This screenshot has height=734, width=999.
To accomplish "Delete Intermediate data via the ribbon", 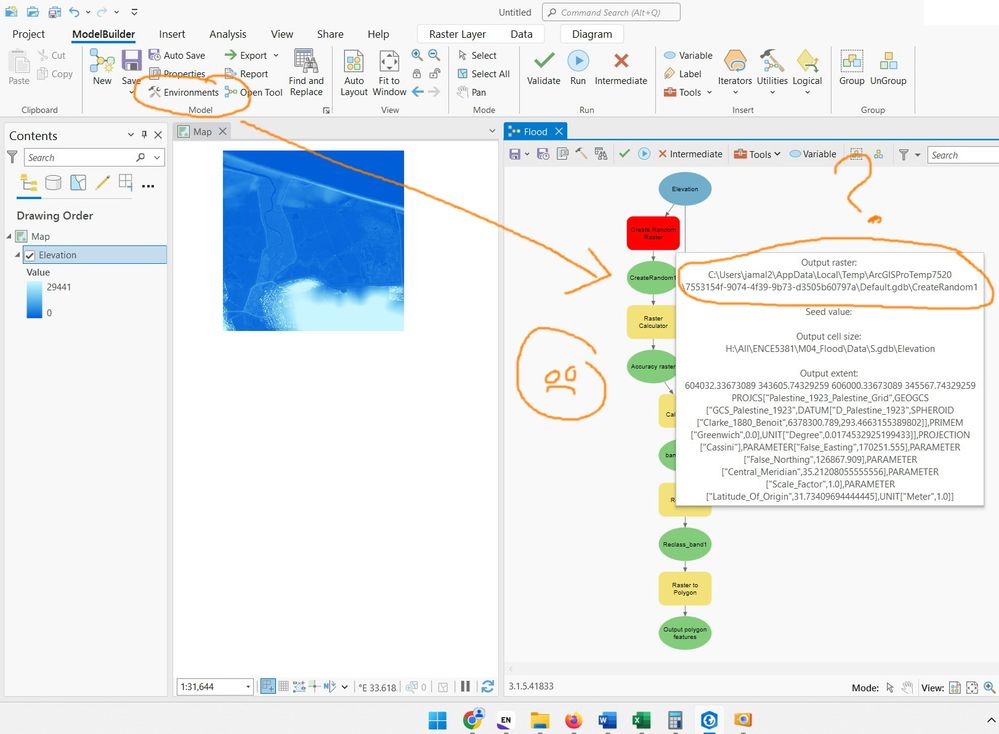I will tap(621, 67).
